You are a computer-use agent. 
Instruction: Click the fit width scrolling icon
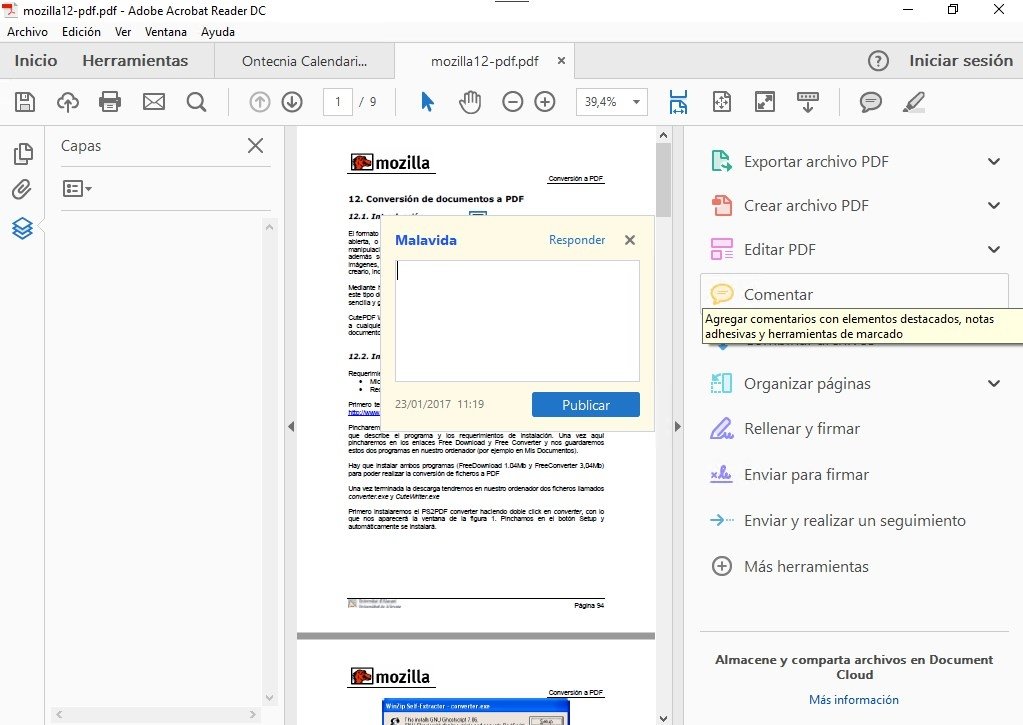pos(679,102)
